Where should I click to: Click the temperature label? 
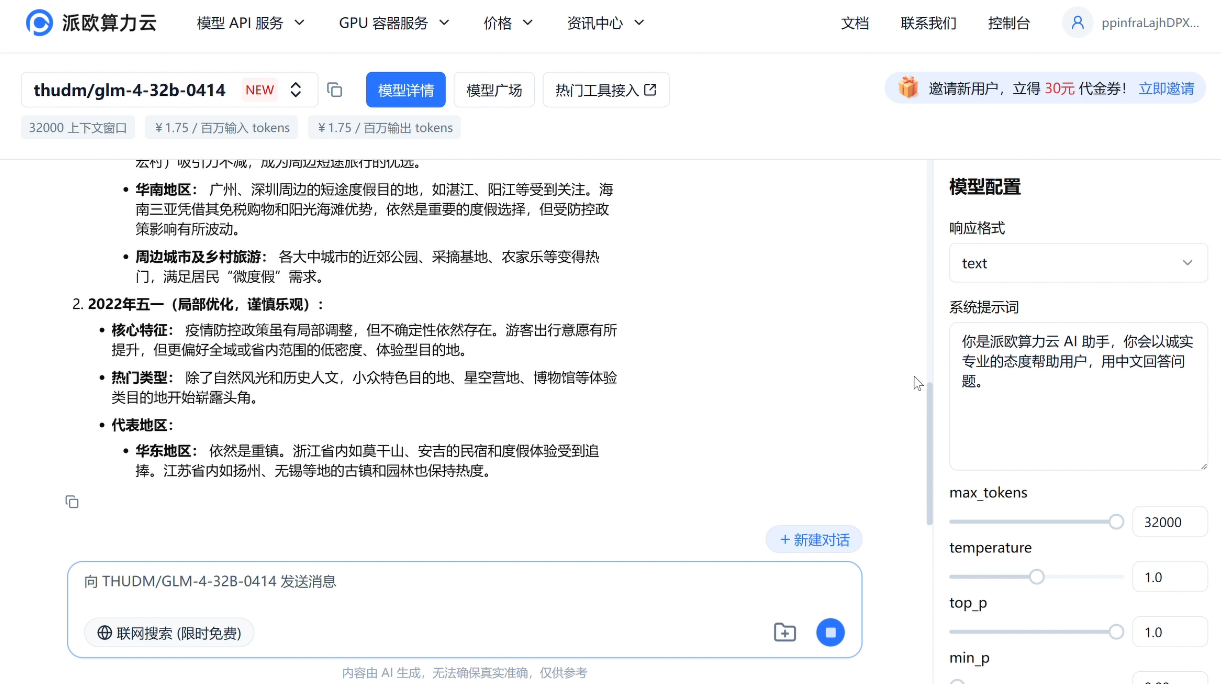click(990, 548)
